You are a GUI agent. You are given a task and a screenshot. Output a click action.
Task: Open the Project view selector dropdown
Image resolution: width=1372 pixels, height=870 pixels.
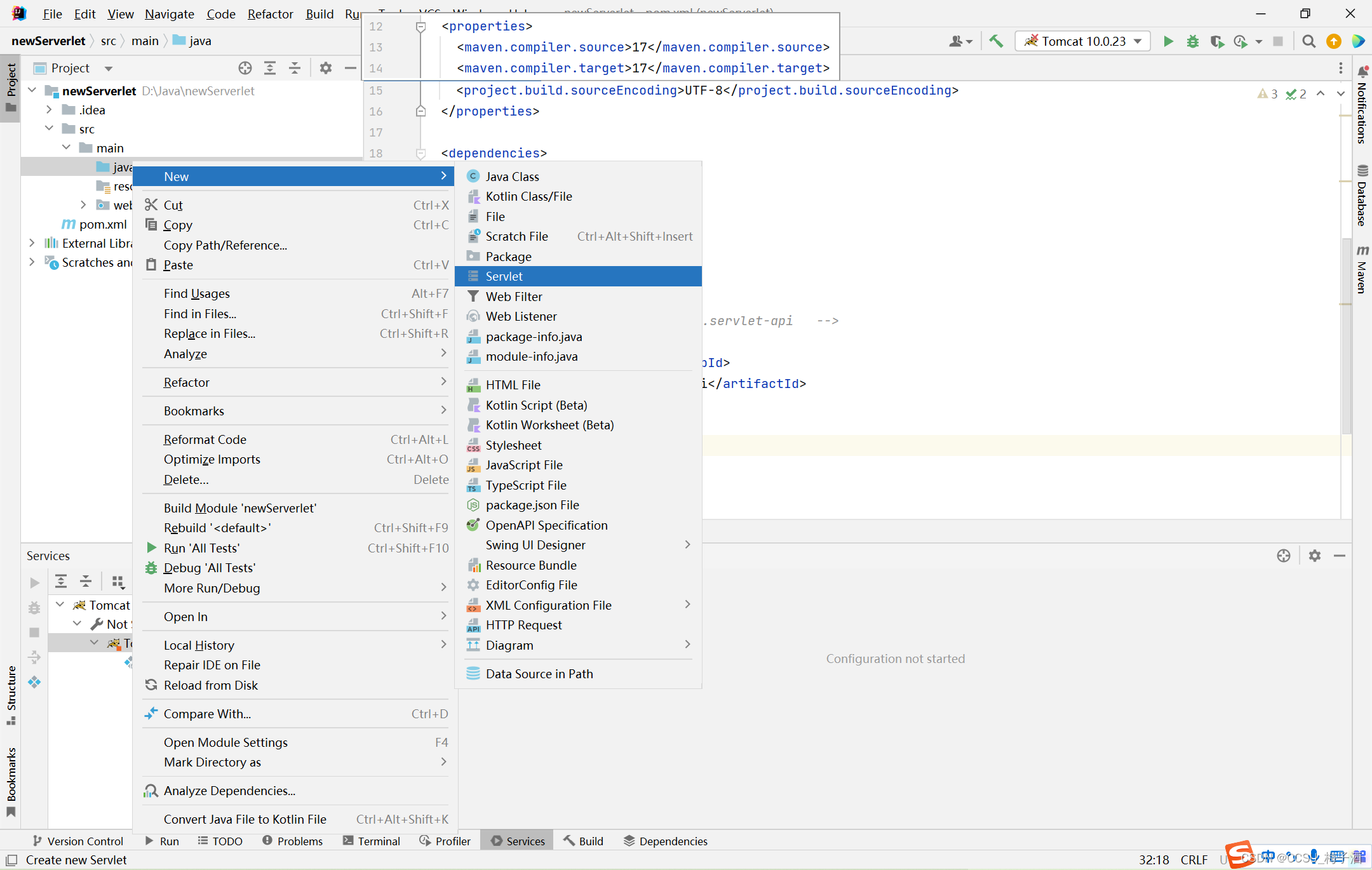click(109, 68)
